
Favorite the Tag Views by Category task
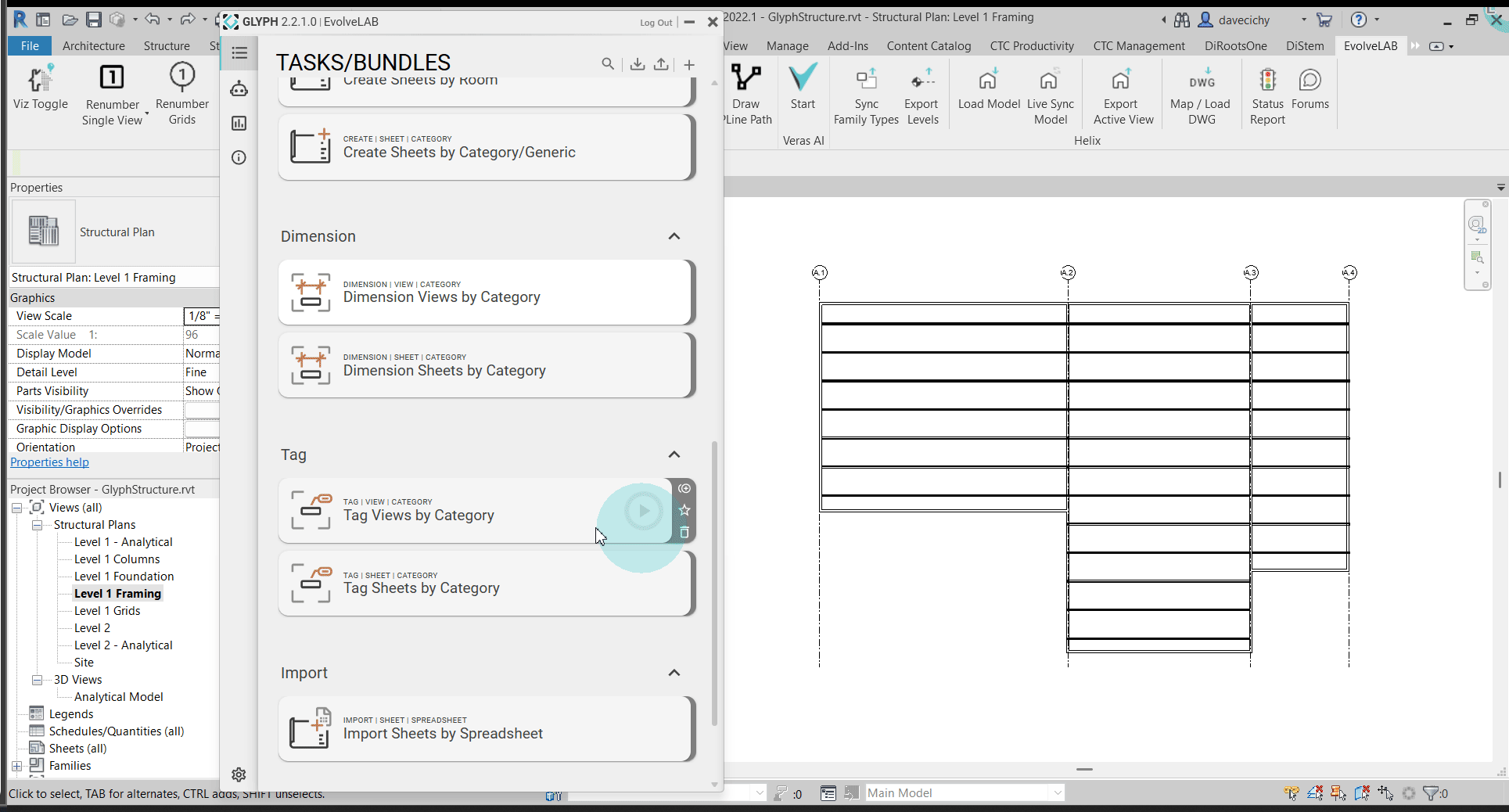point(684,510)
